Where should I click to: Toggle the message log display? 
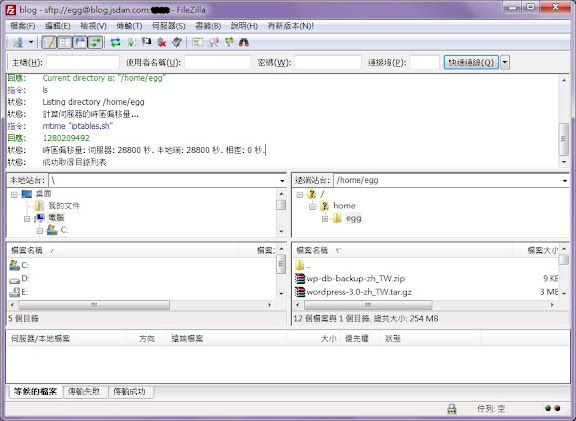[49, 43]
